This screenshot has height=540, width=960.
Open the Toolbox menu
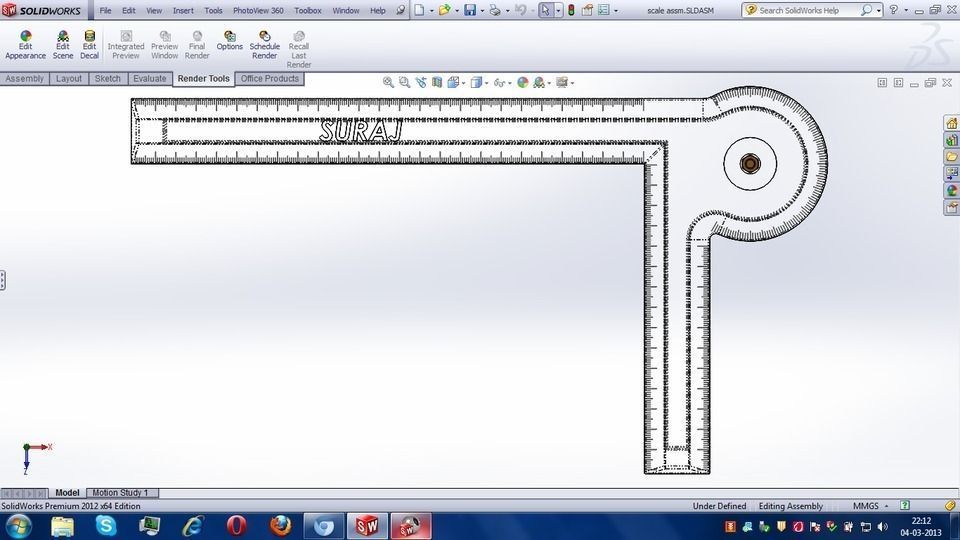[307, 10]
